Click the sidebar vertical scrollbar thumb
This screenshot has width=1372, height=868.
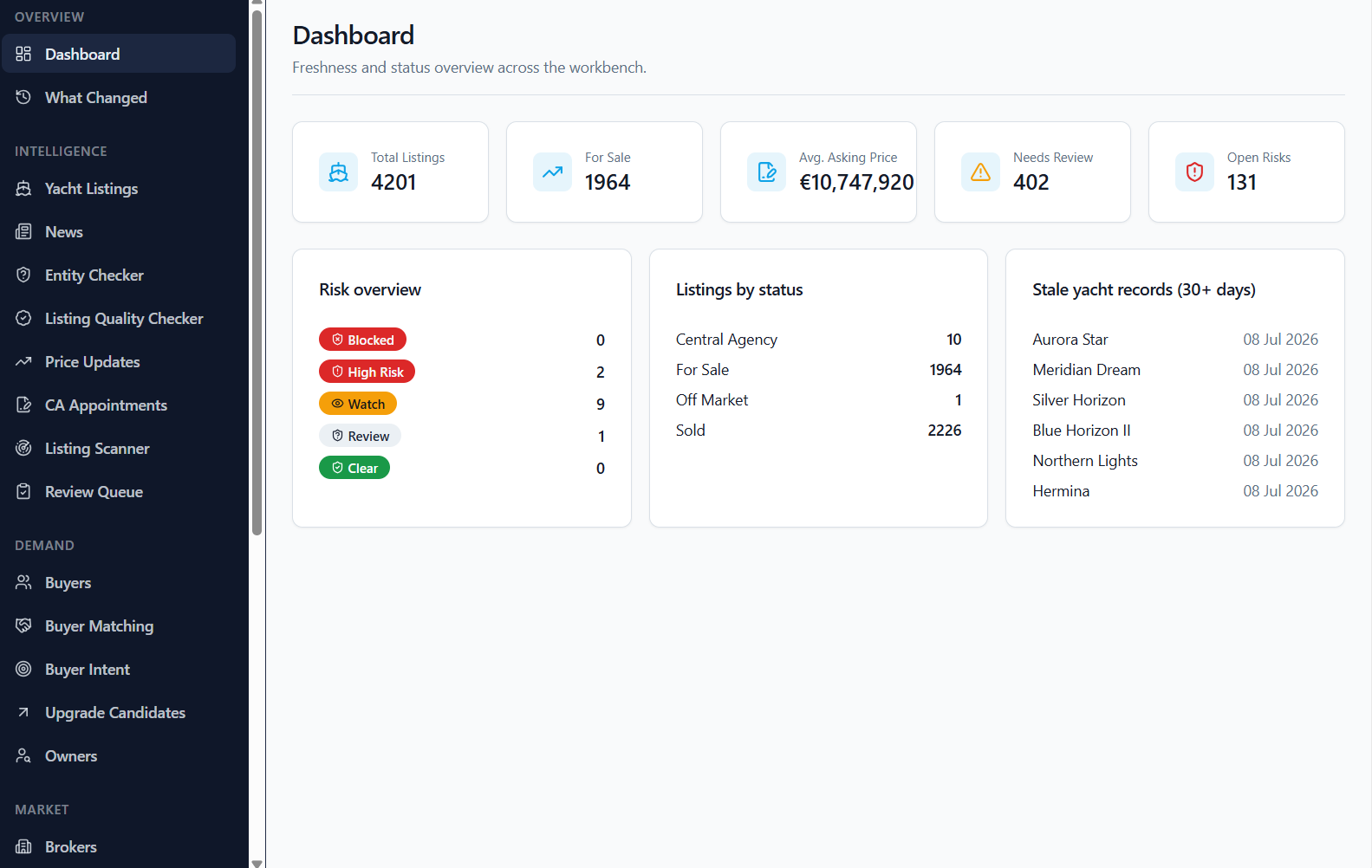(x=257, y=272)
